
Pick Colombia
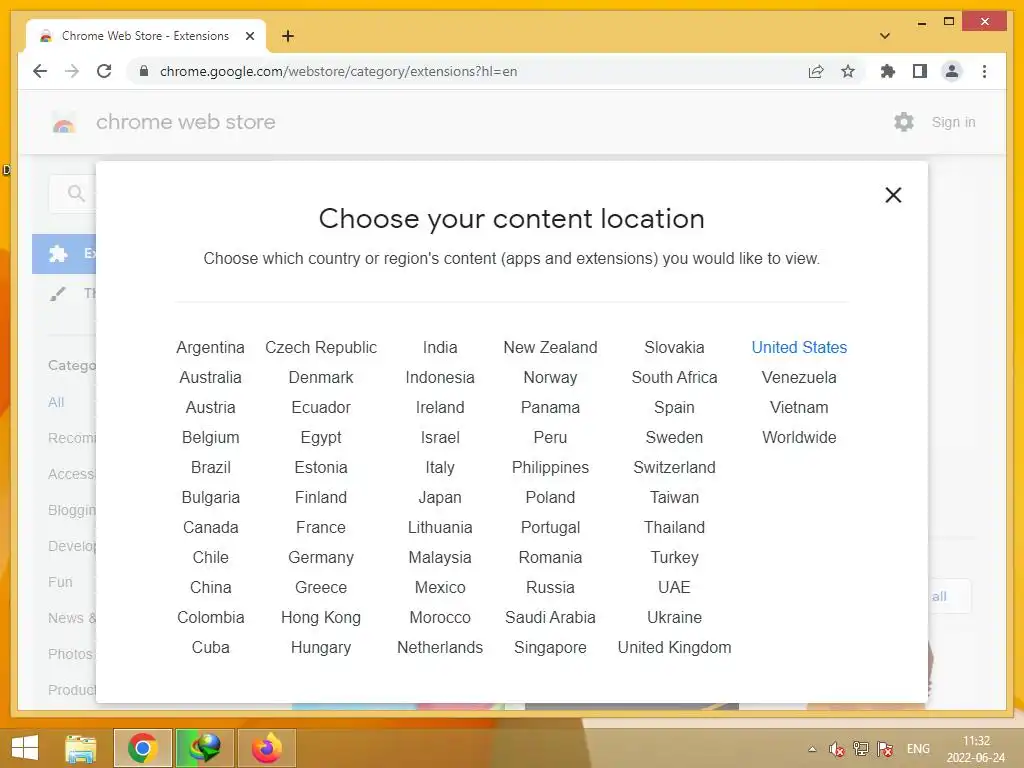pyautogui.click(x=210, y=618)
